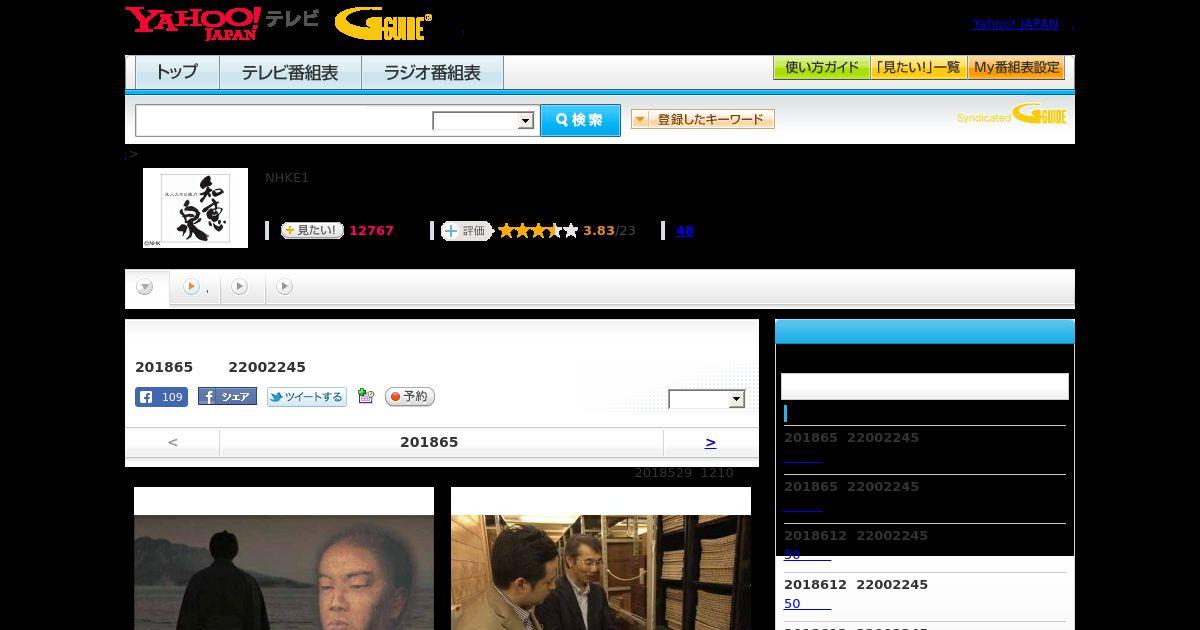Screen dimensions: 1200x630
Task: Click the 見たい! add button
Action: pyautogui.click(x=312, y=231)
